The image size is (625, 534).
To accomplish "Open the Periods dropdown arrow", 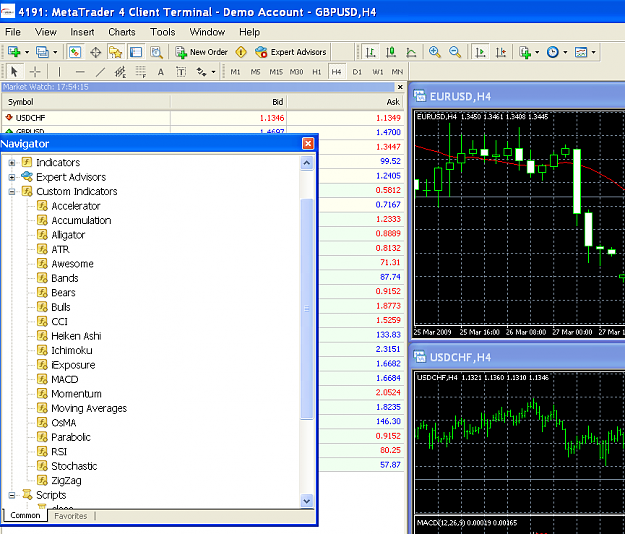I will pos(565,52).
